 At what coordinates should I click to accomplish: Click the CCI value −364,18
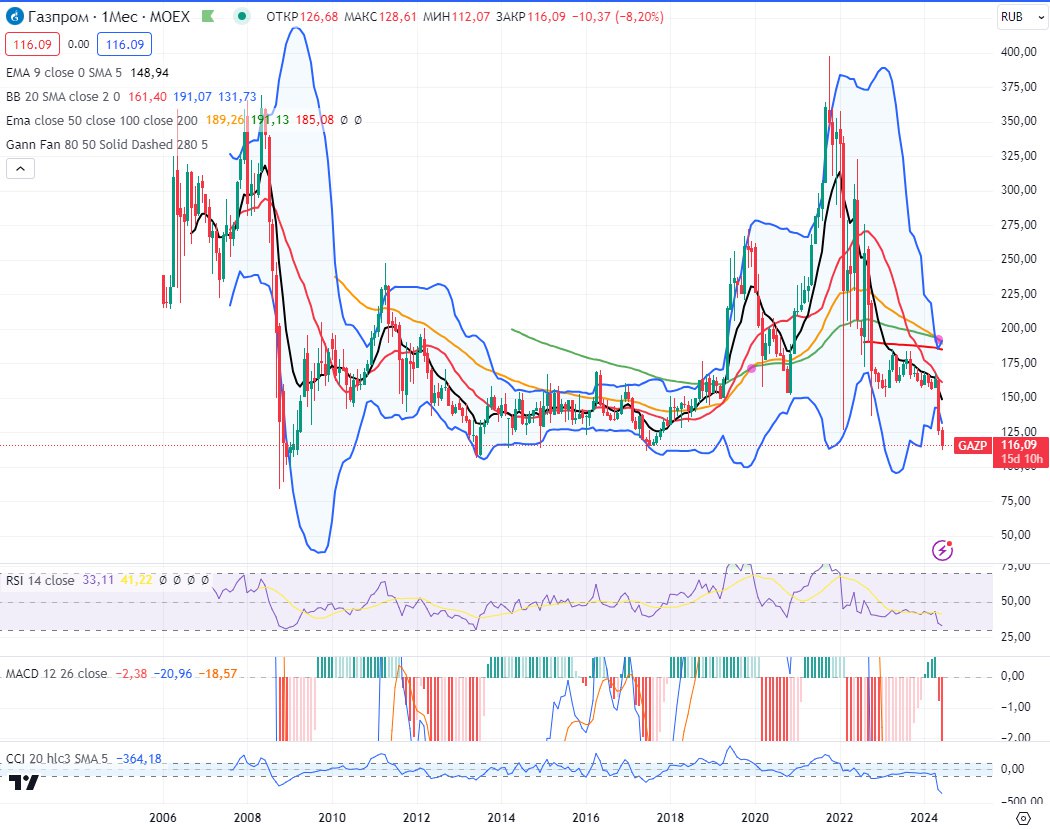pos(139,759)
